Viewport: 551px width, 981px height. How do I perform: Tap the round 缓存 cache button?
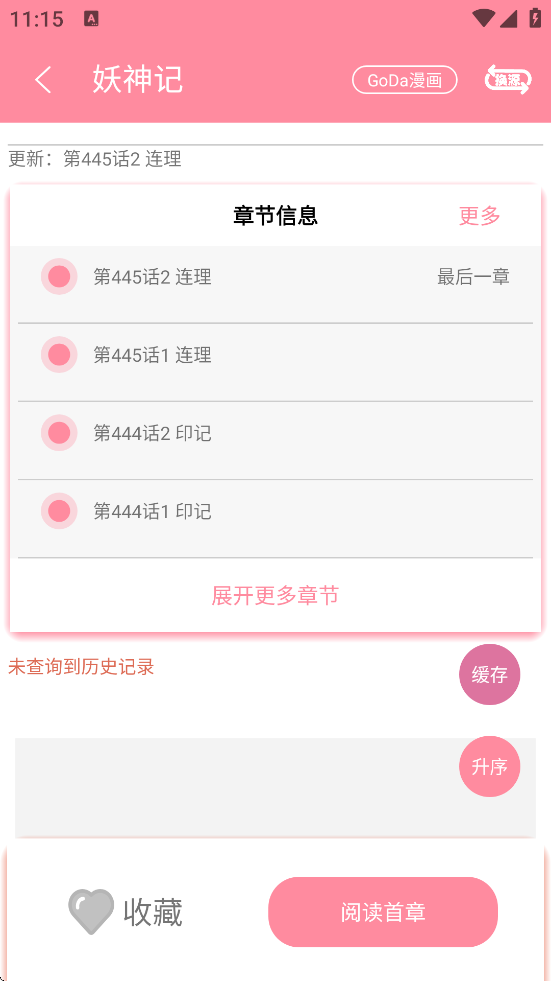click(x=490, y=674)
